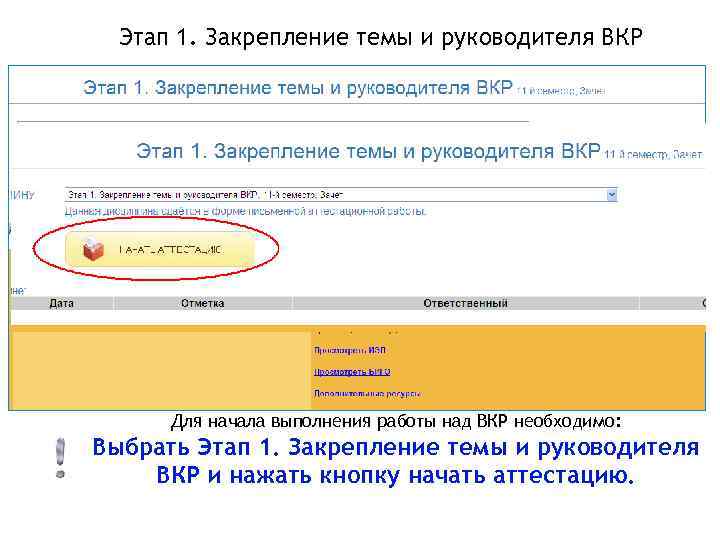This screenshot has height=540, width=720.
Task: Open the discipline dropdown arrow
Action: 612,195
